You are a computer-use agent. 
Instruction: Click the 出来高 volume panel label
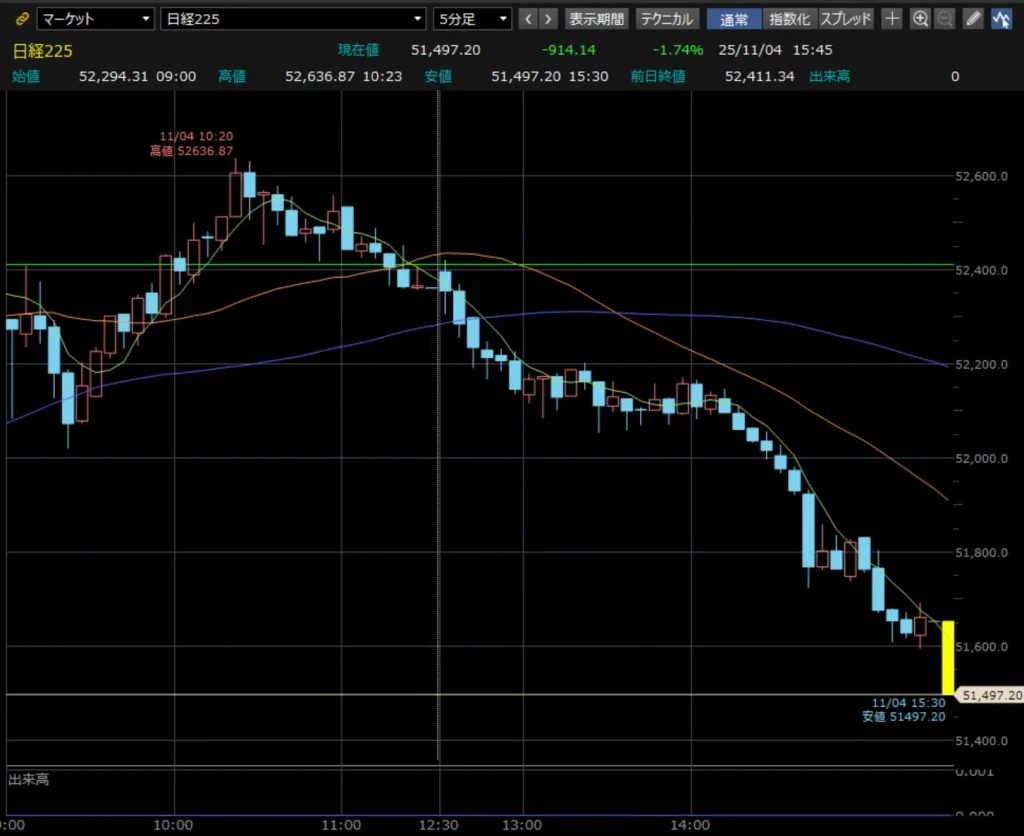point(28,778)
